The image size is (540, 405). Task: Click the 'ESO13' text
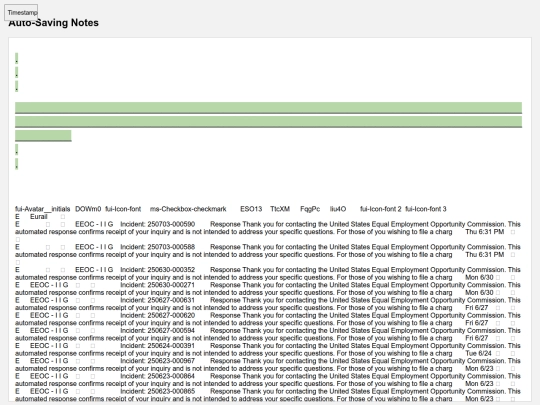[251, 209]
